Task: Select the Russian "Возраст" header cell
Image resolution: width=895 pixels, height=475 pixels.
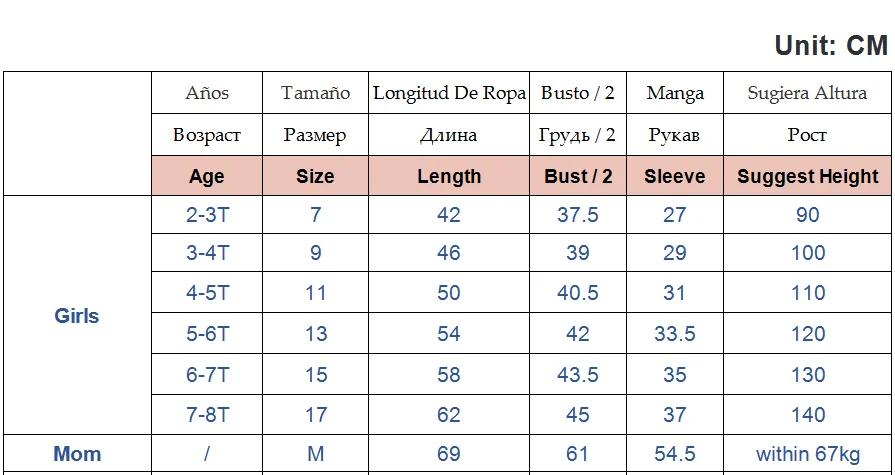Action: tap(207, 135)
